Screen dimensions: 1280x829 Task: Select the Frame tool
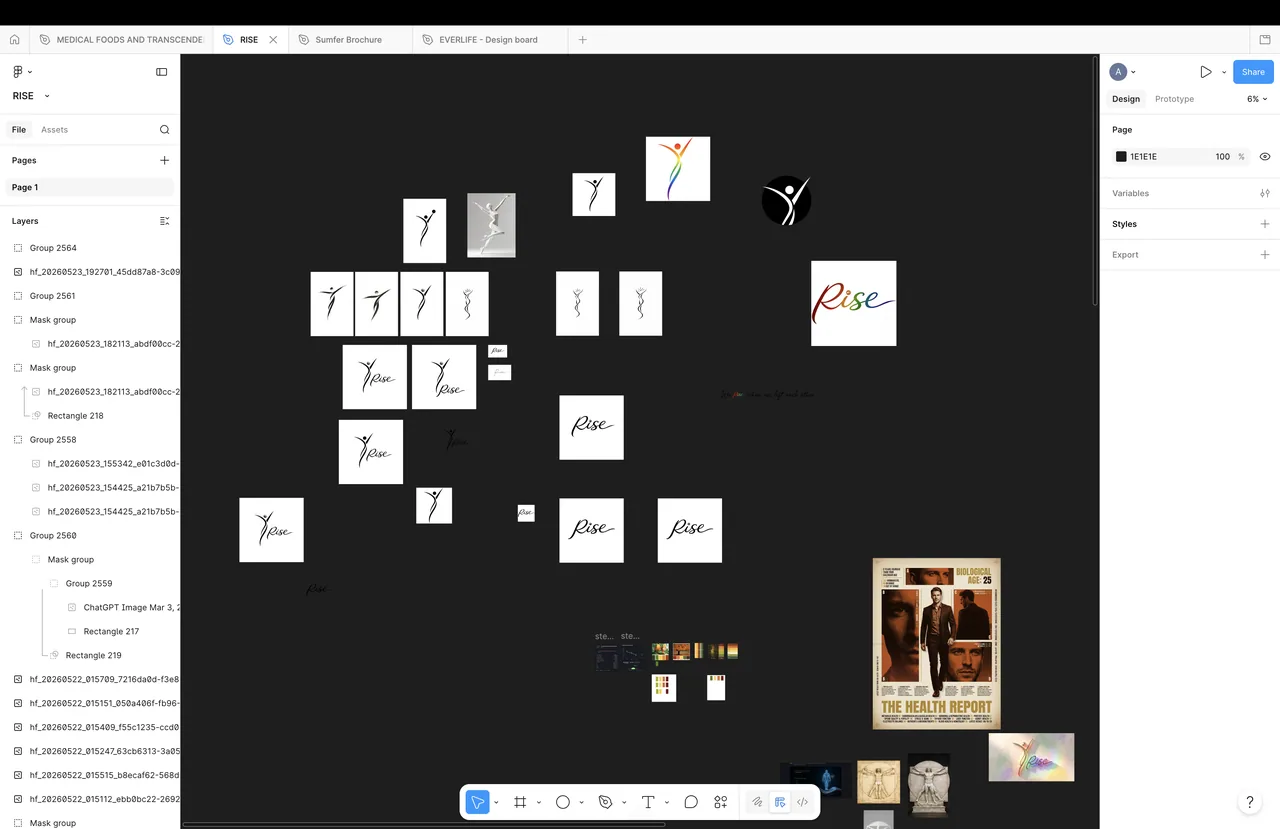coord(520,802)
